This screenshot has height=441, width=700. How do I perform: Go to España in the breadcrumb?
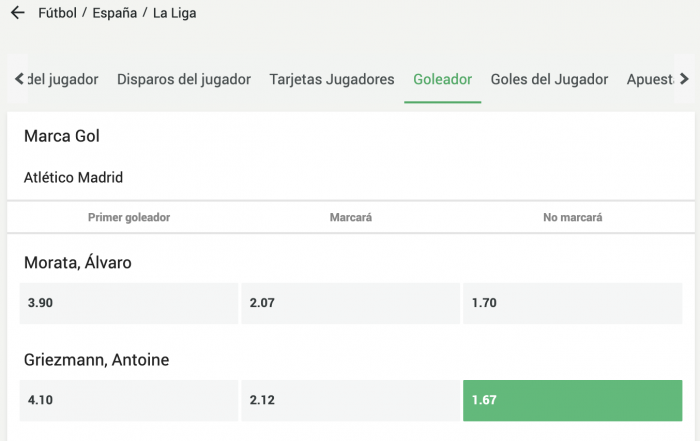[113, 15]
